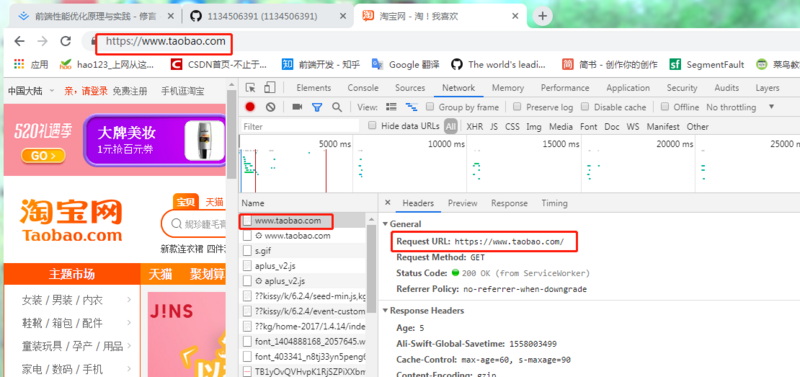Filter requests by Font

[588, 126]
